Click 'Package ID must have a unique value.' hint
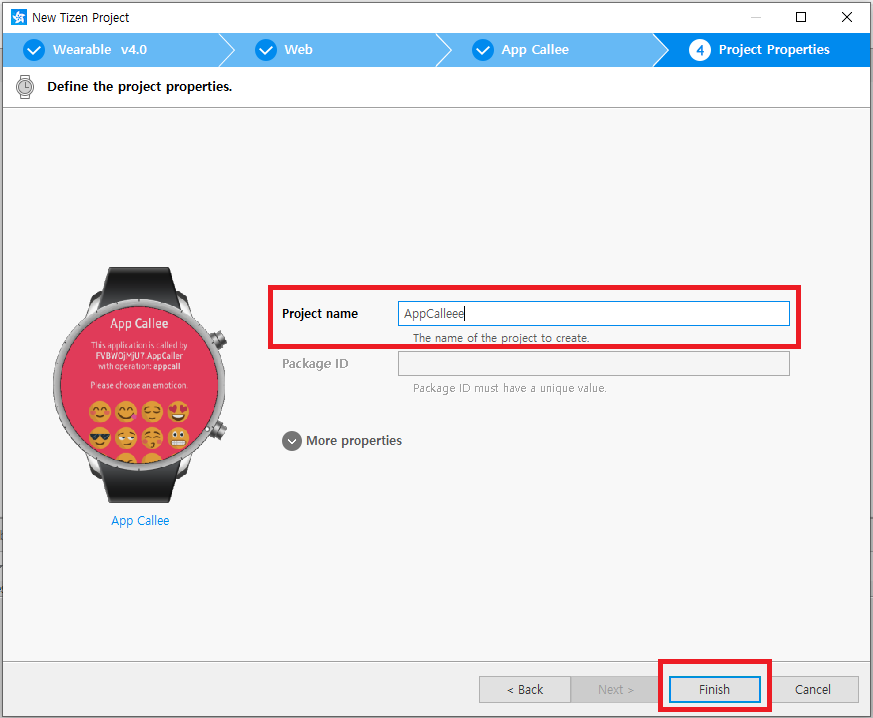Screen dimensions: 873x718 (509, 388)
